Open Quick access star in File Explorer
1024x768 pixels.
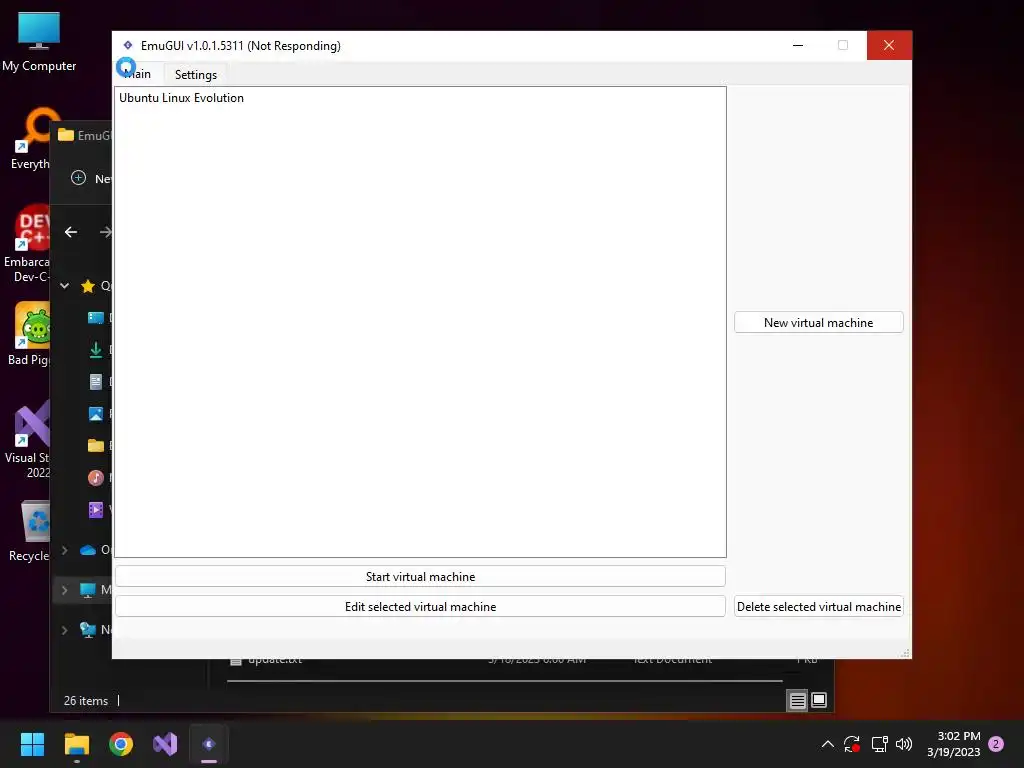pos(88,285)
